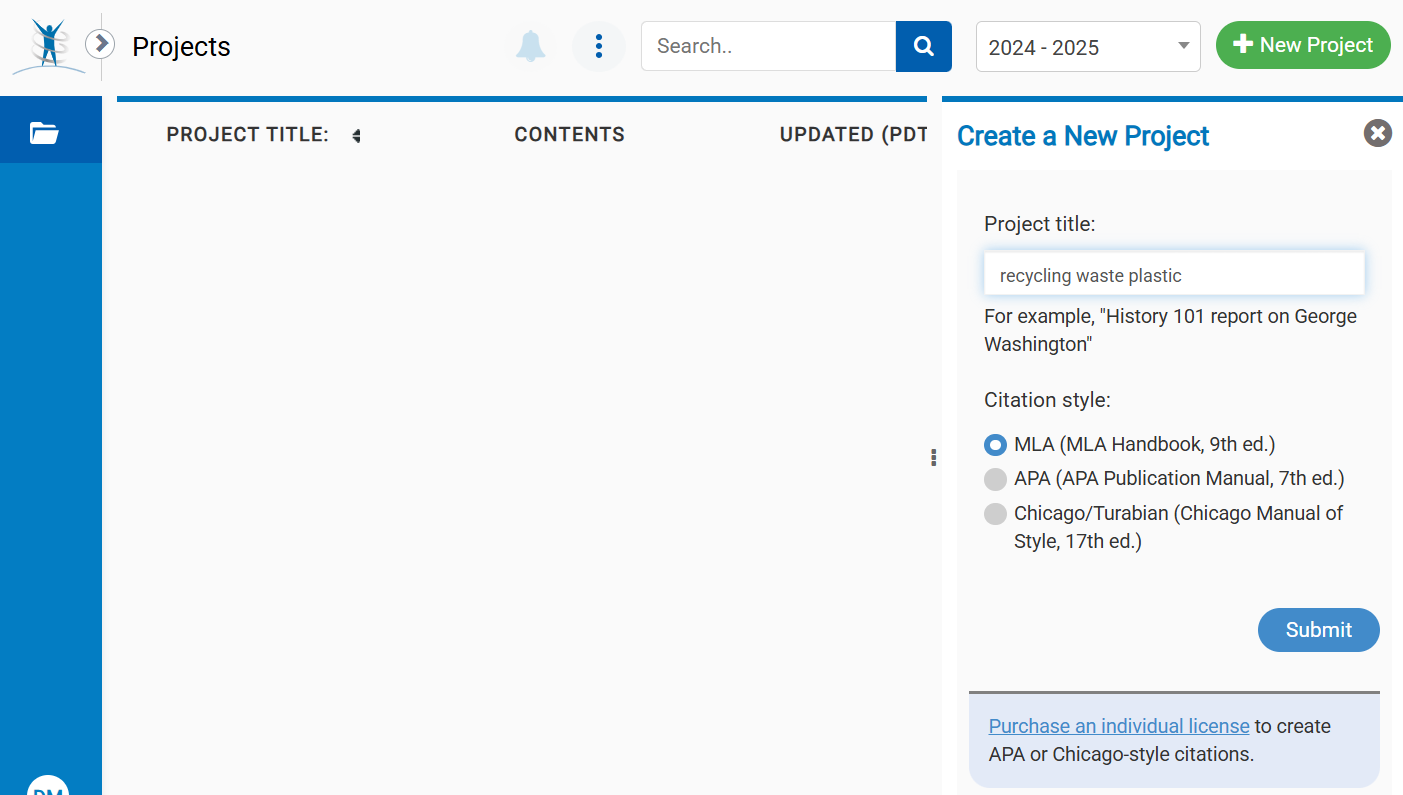Click the user avatar at the bottom left
The height and width of the screenshot is (795, 1403).
48,787
